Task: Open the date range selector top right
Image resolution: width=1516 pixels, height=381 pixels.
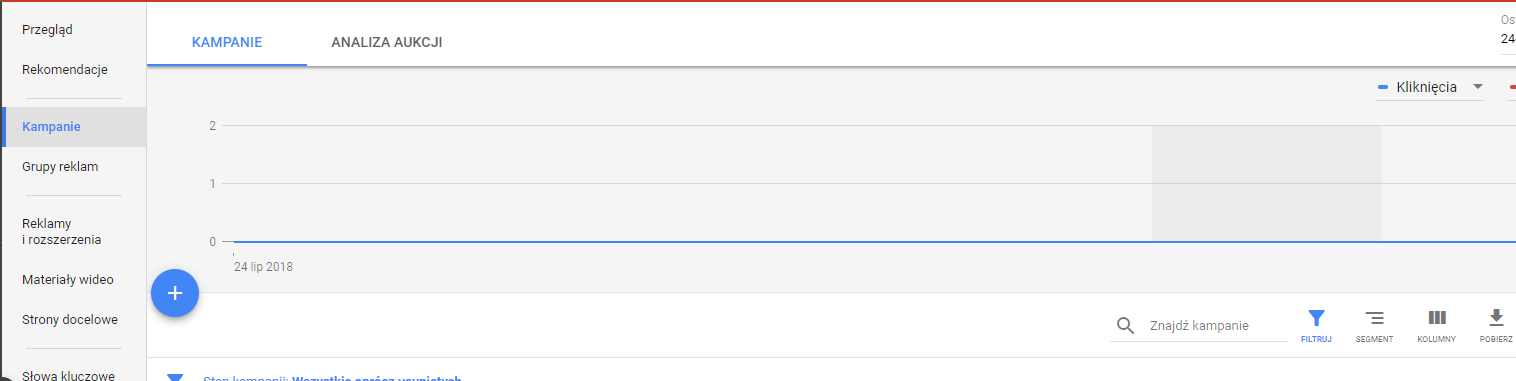Action: pos(1507,30)
